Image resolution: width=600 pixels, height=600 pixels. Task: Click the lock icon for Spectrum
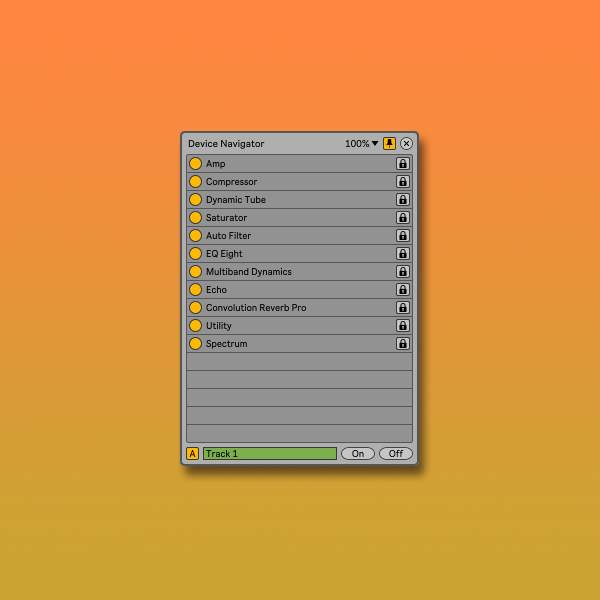click(403, 344)
